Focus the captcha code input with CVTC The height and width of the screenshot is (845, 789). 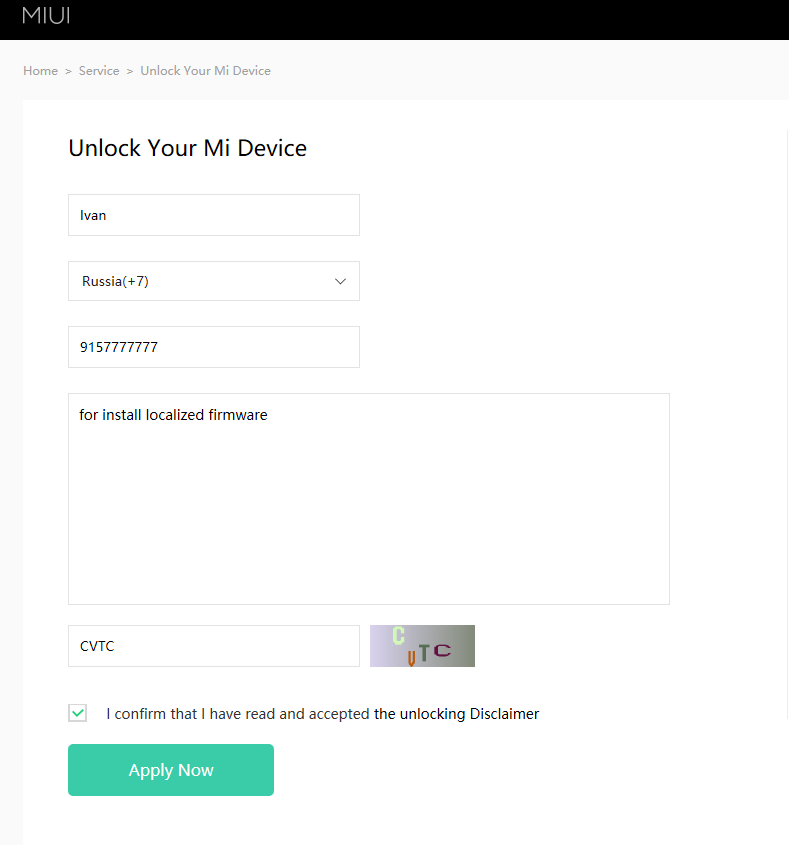coord(213,646)
